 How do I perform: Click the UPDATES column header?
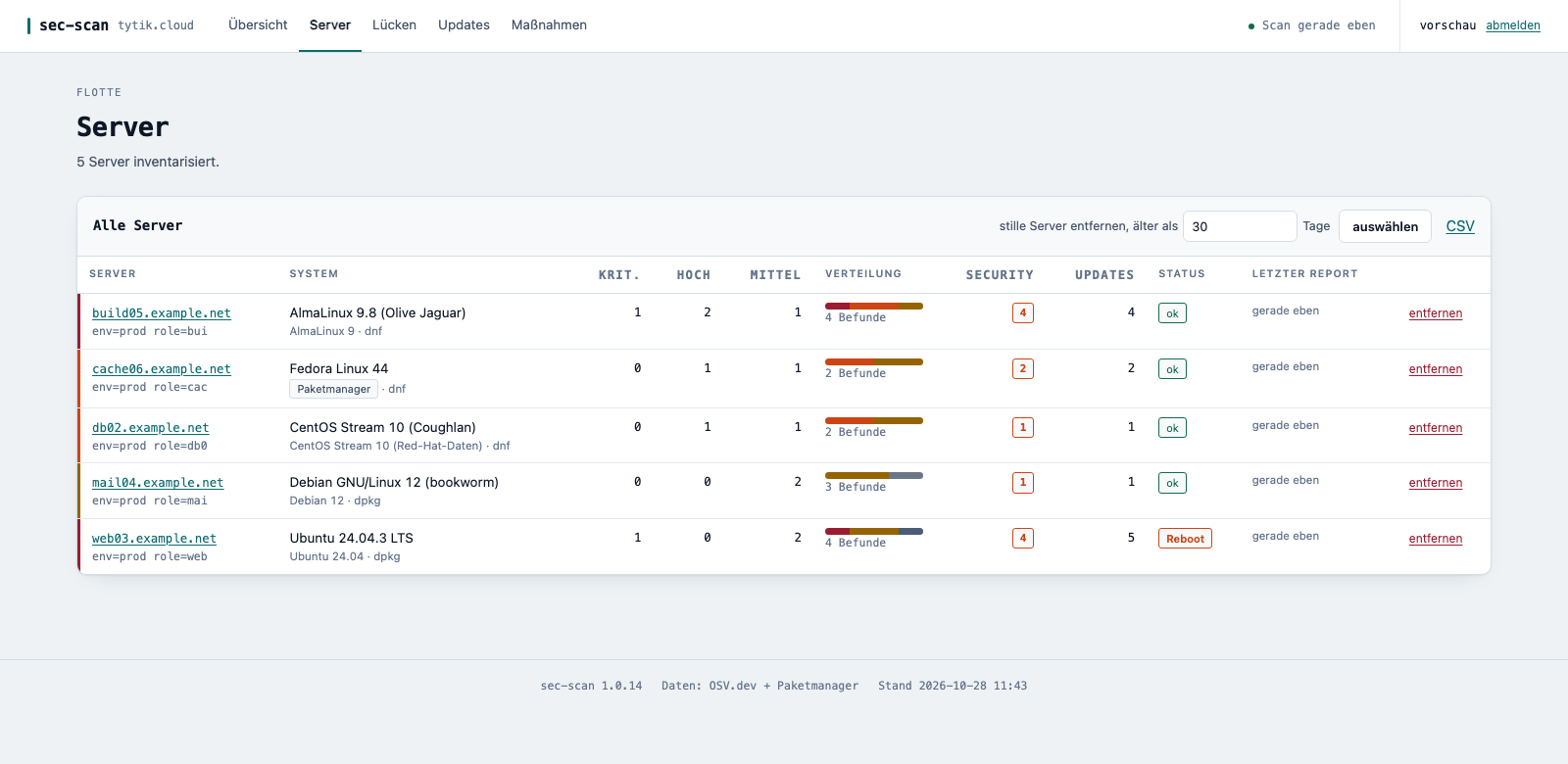tap(1104, 275)
